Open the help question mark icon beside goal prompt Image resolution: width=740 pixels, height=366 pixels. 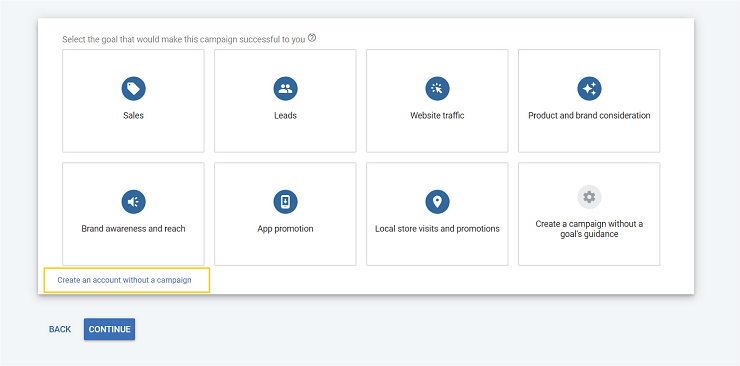pyautogui.click(x=312, y=38)
